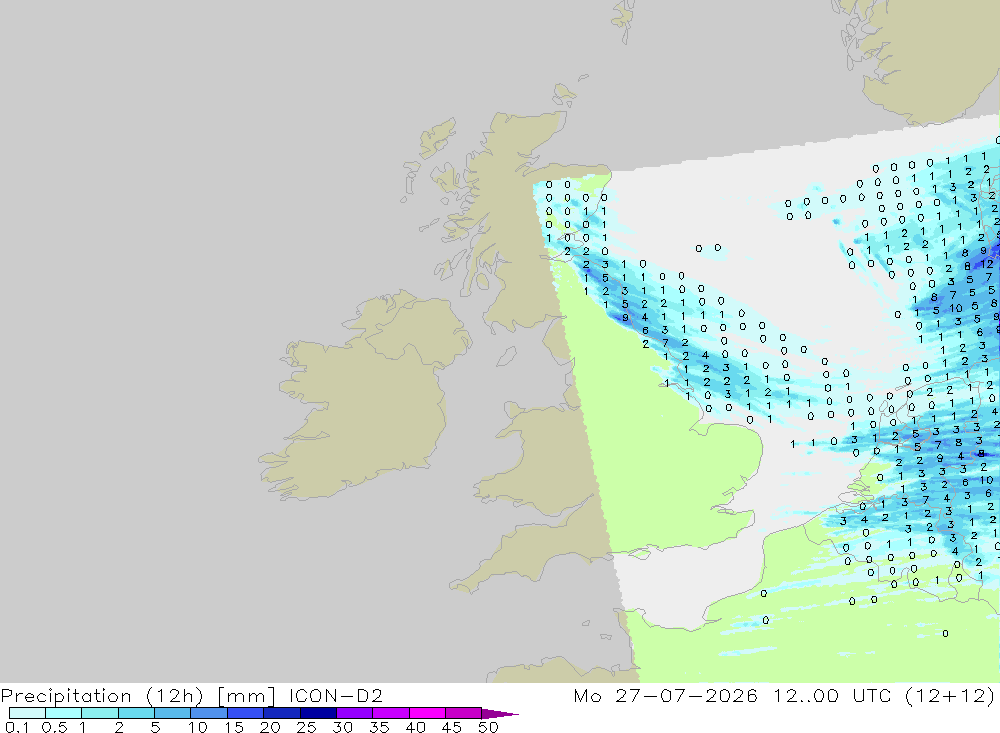
Task: Select the 2–5 mm legend color swatch
Action: [136, 713]
